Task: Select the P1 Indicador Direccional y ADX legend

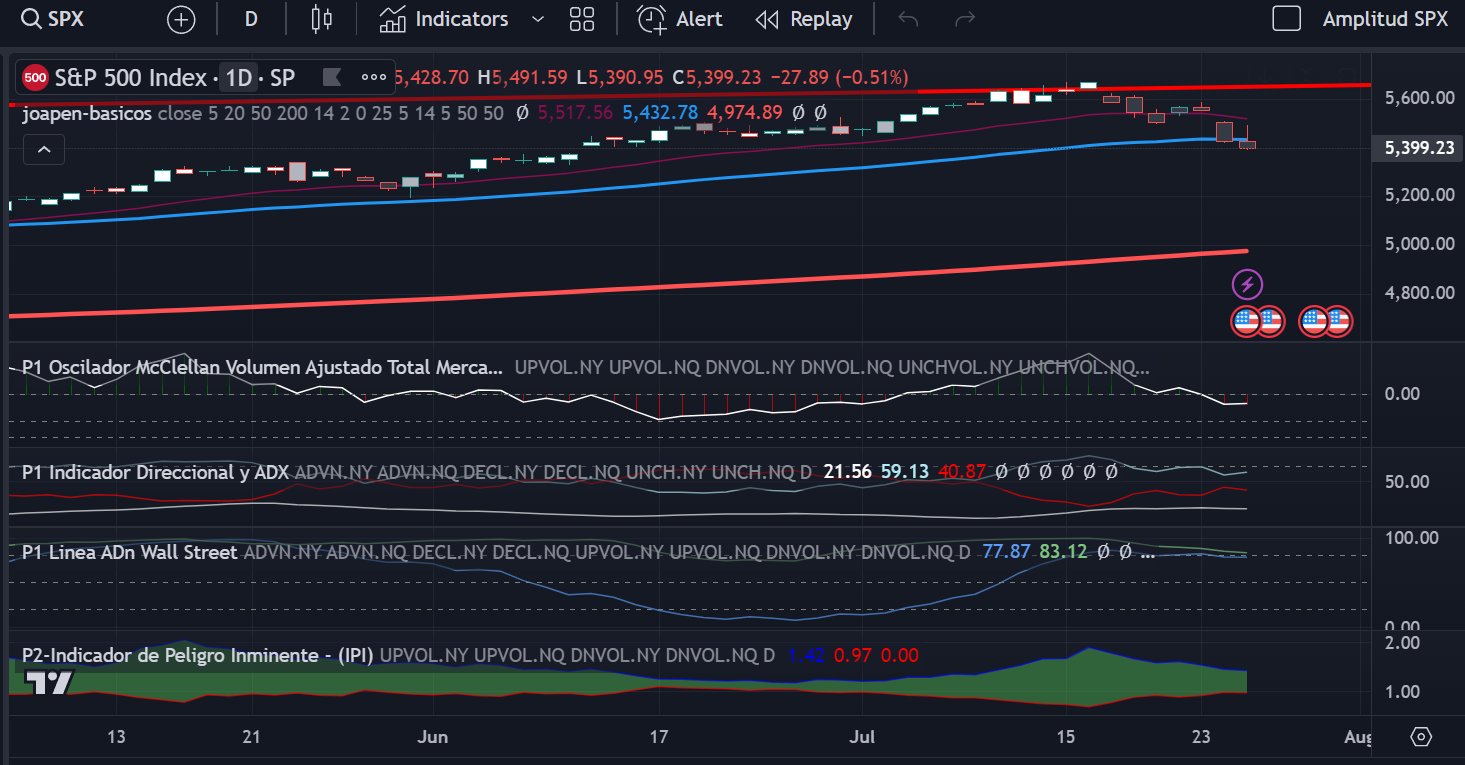Action: [155, 472]
